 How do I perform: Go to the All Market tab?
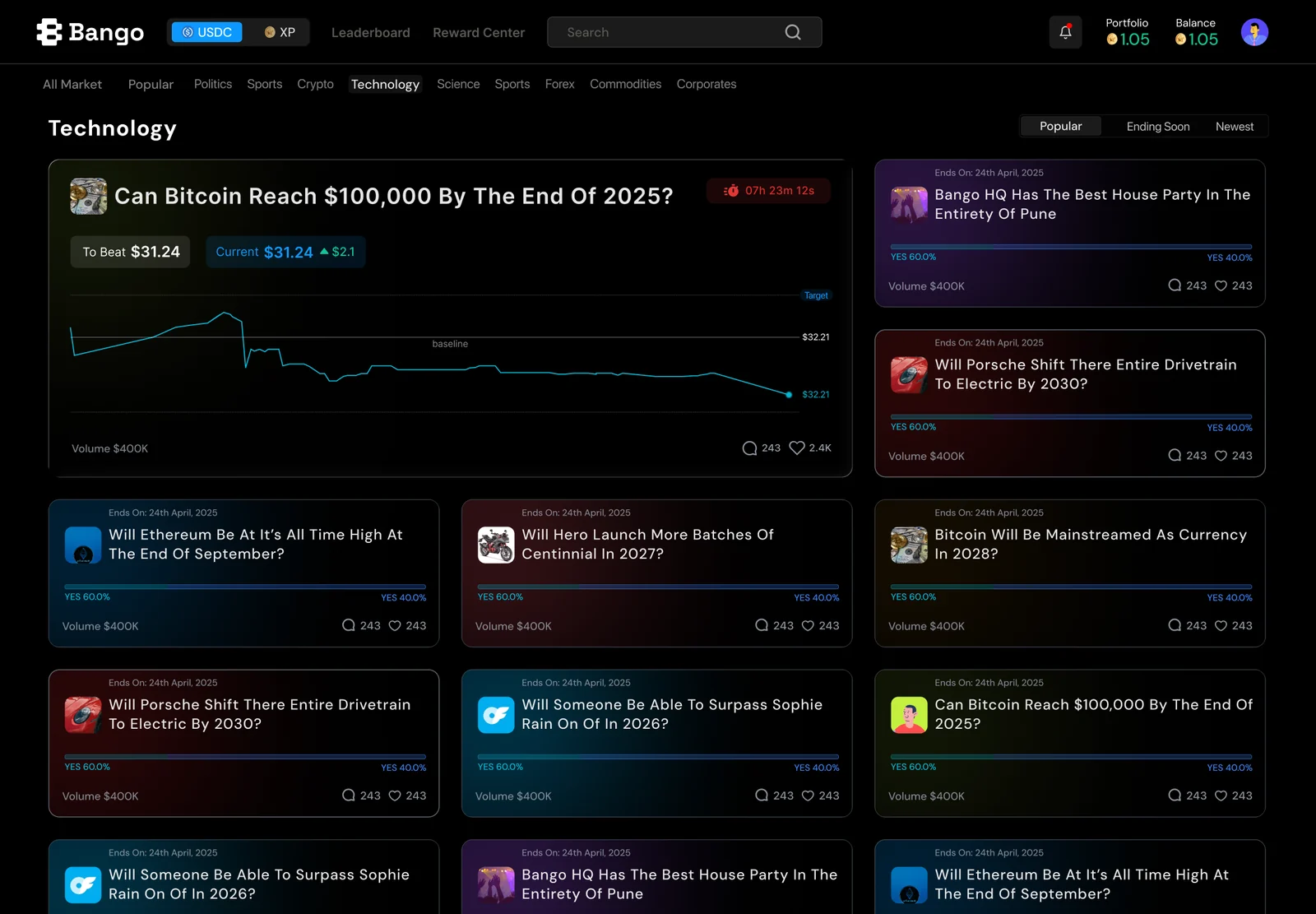coord(72,84)
